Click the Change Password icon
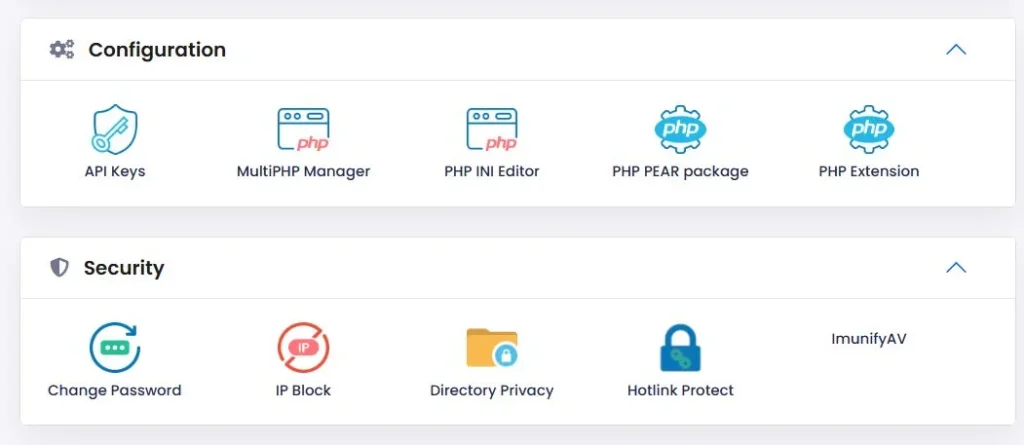The height and width of the screenshot is (445, 1024). click(114, 348)
